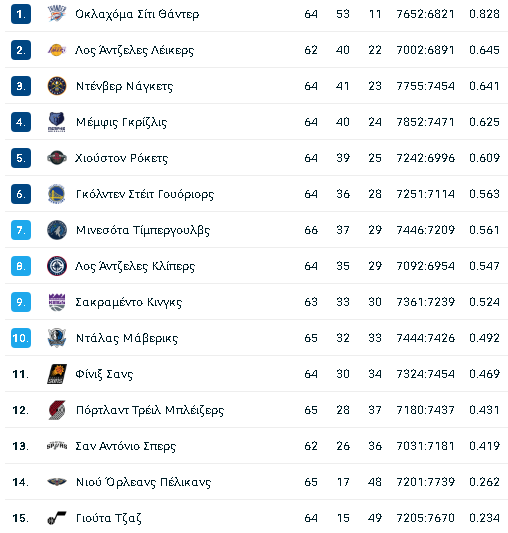Open the Γιούτα Τζαζ team link
Screen dimensions: 508x533
tap(108, 518)
